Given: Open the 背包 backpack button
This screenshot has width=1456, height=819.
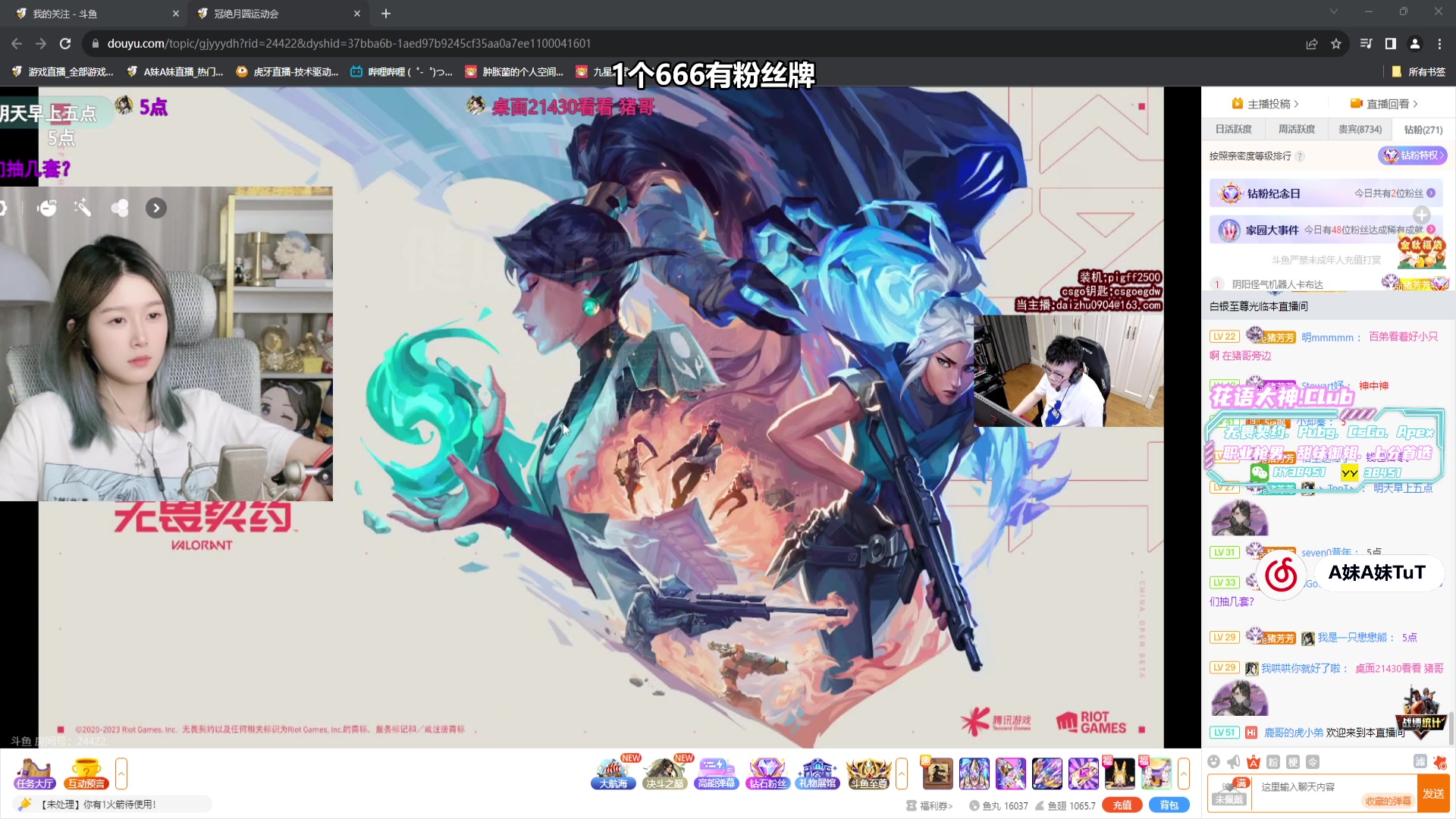Looking at the screenshot, I should coord(1169,805).
